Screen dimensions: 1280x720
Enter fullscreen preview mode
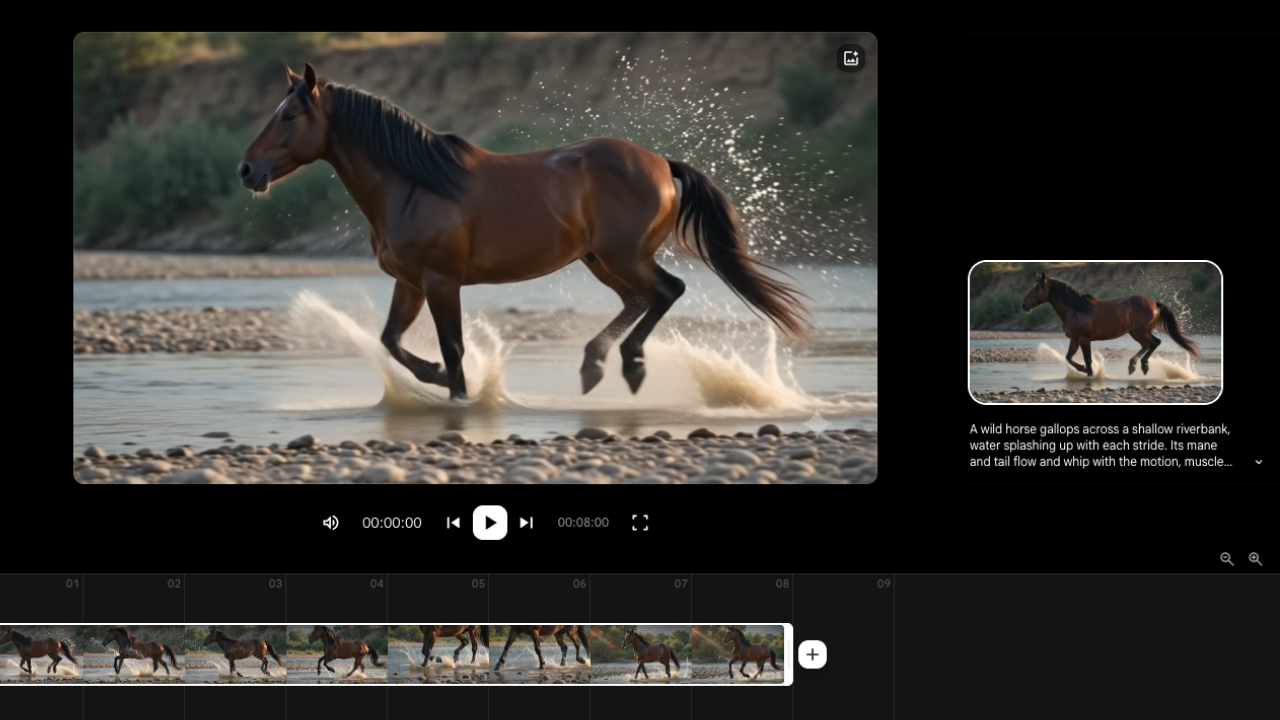(x=640, y=523)
